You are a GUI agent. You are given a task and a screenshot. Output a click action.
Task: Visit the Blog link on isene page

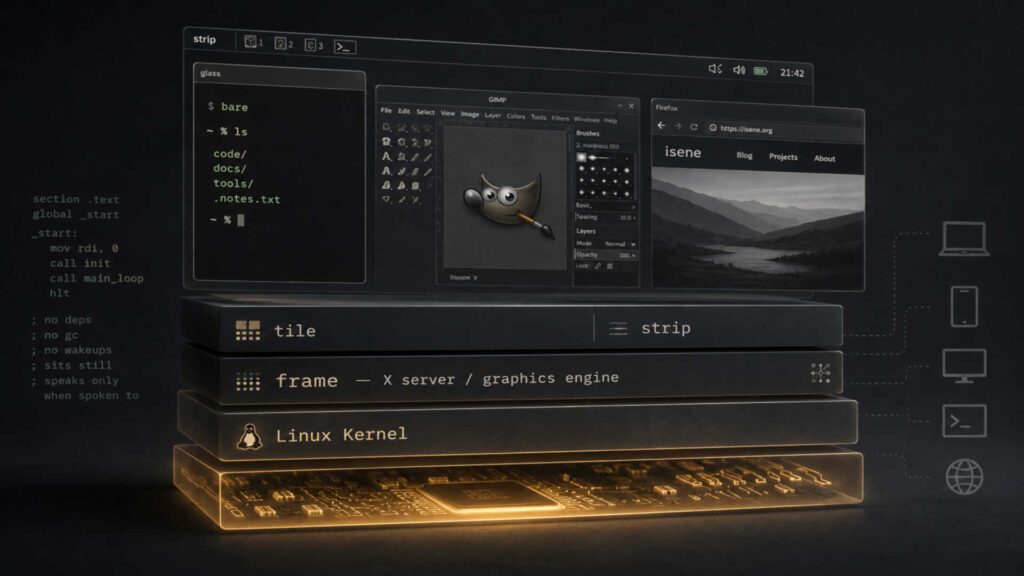(x=744, y=155)
